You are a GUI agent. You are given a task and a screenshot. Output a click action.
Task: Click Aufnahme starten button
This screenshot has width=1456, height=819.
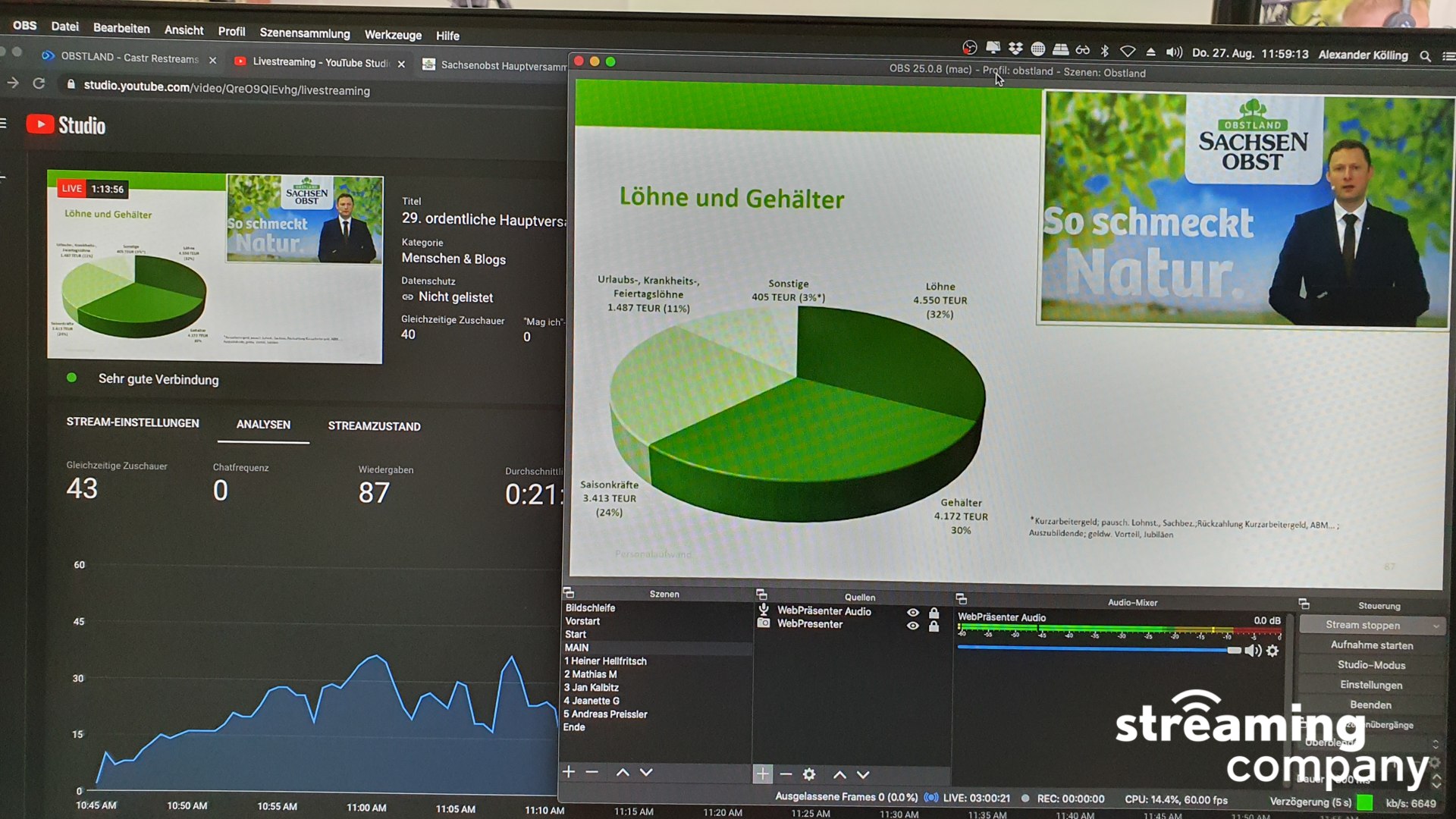click(x=1371, y=645)
